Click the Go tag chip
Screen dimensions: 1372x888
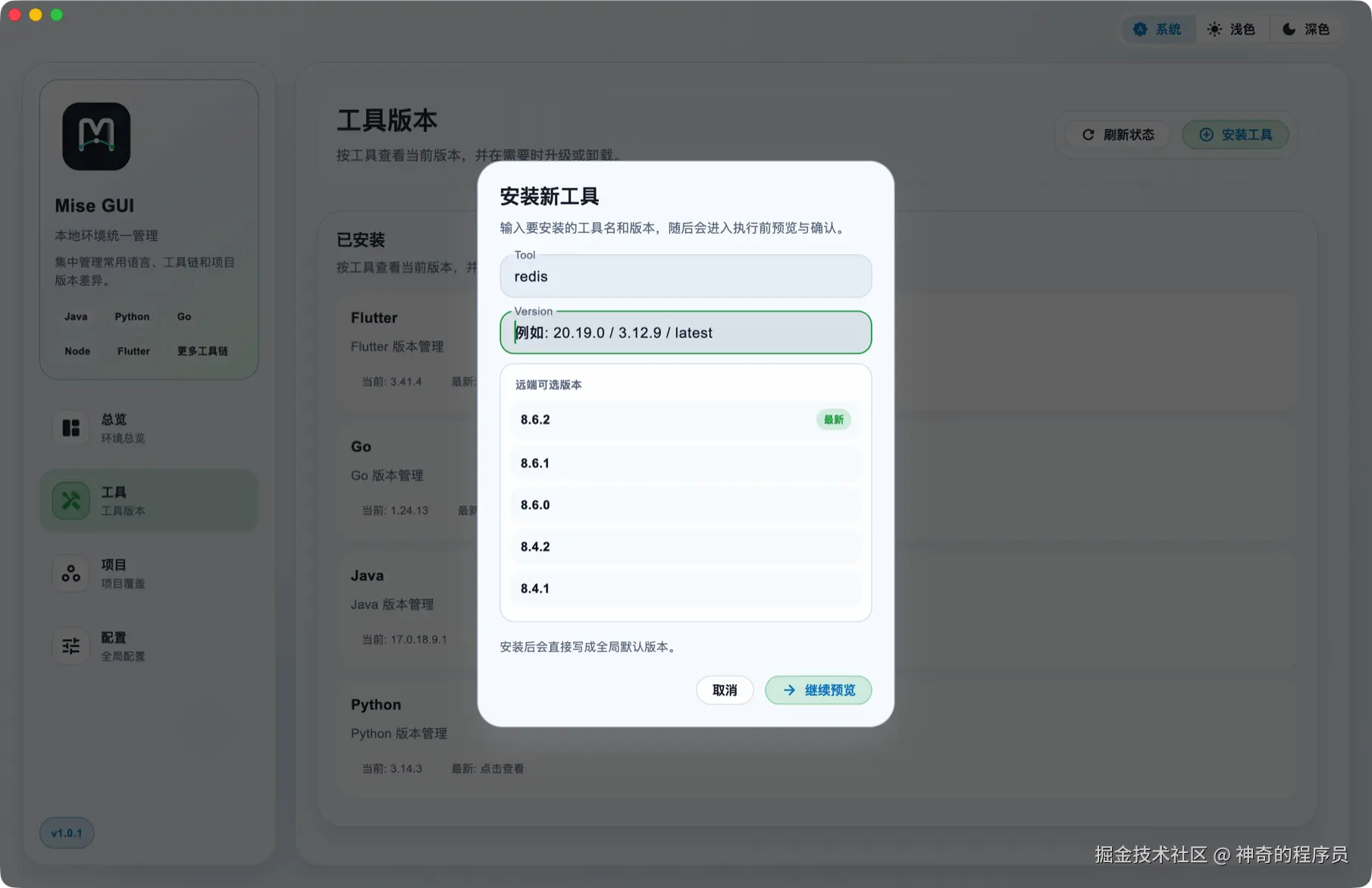point(184,317)
